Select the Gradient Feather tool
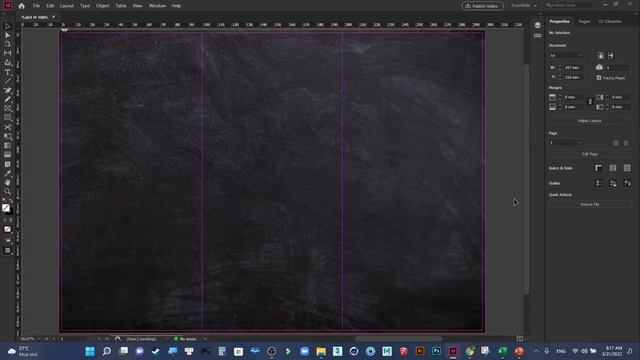The image size is (640, 360). [x=7, y=155]
